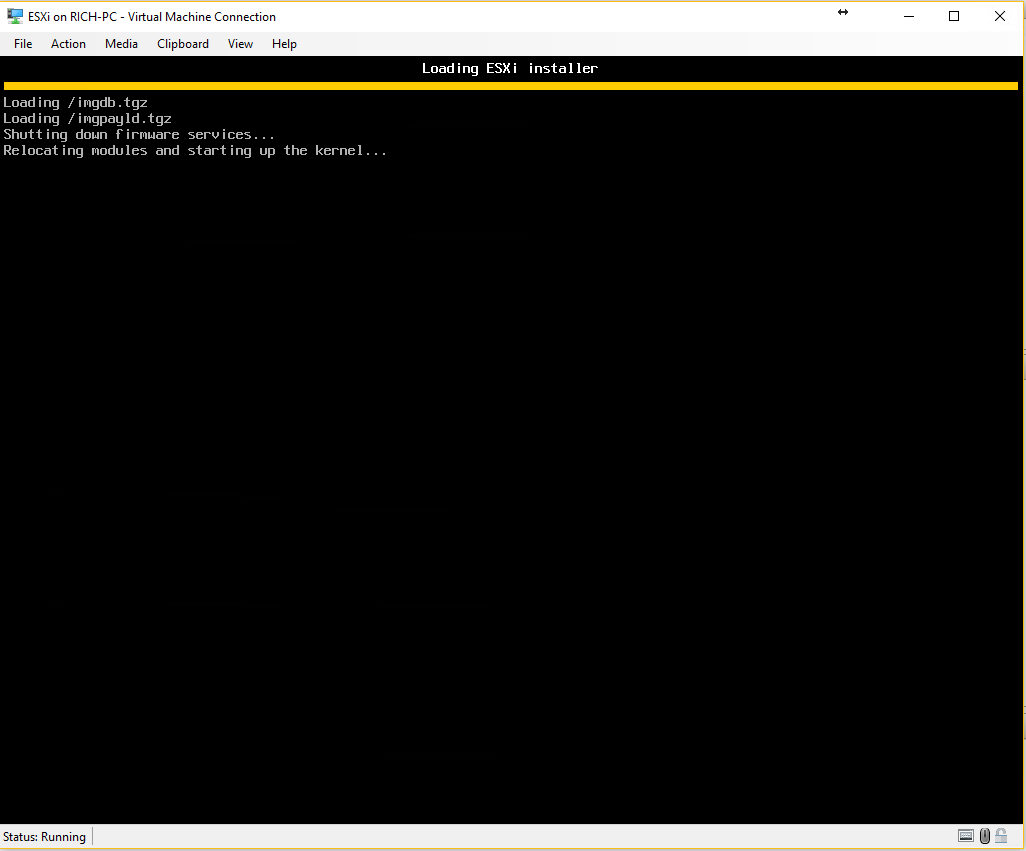The width and height of the screenshot is (1026, 851).
Task: Open the File menu
Action: (23, 44)
